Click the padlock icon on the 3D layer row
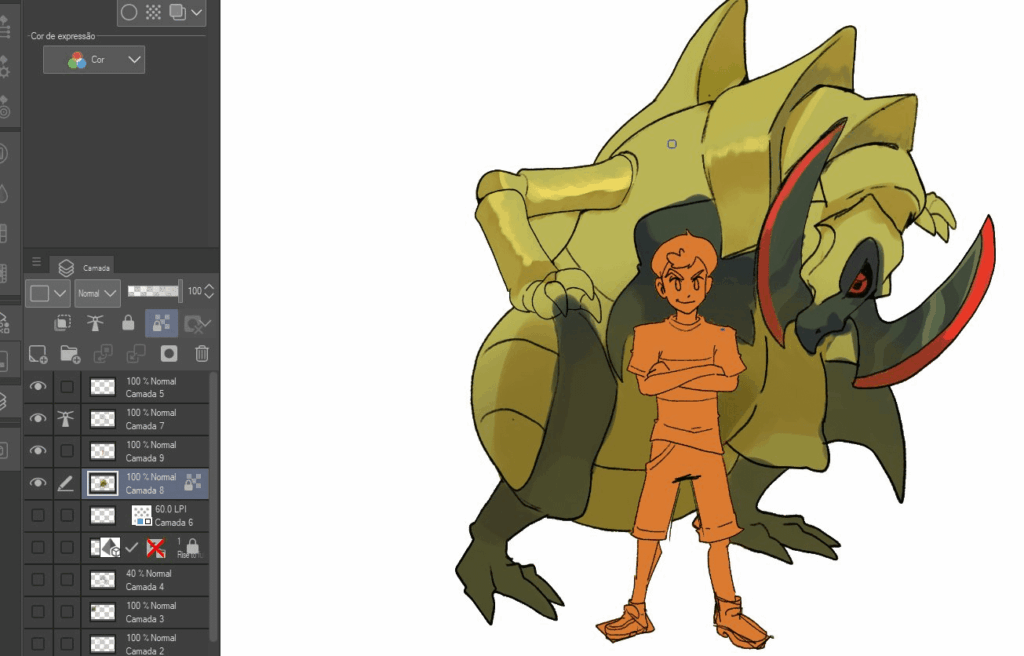Screen dimensions: 1024x656 [x=192, y=546]
